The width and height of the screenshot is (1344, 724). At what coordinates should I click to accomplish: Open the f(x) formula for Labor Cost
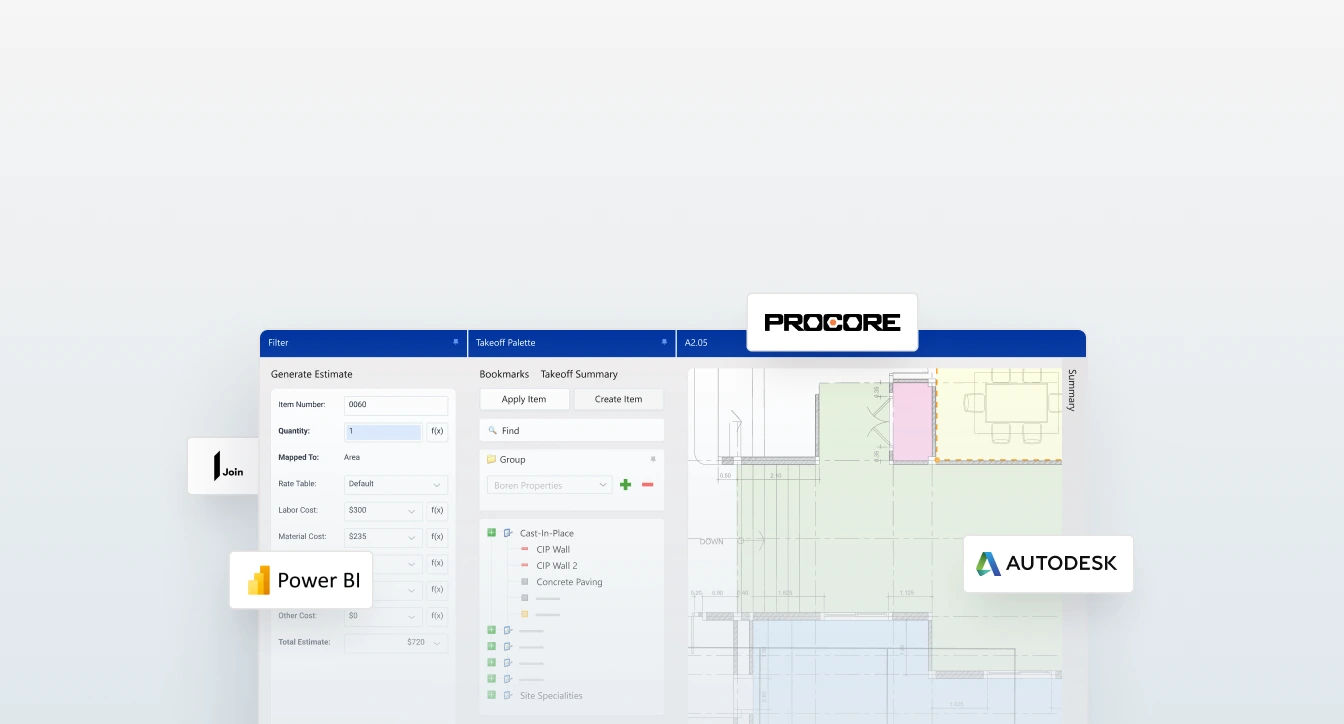[x=437, y=511]
